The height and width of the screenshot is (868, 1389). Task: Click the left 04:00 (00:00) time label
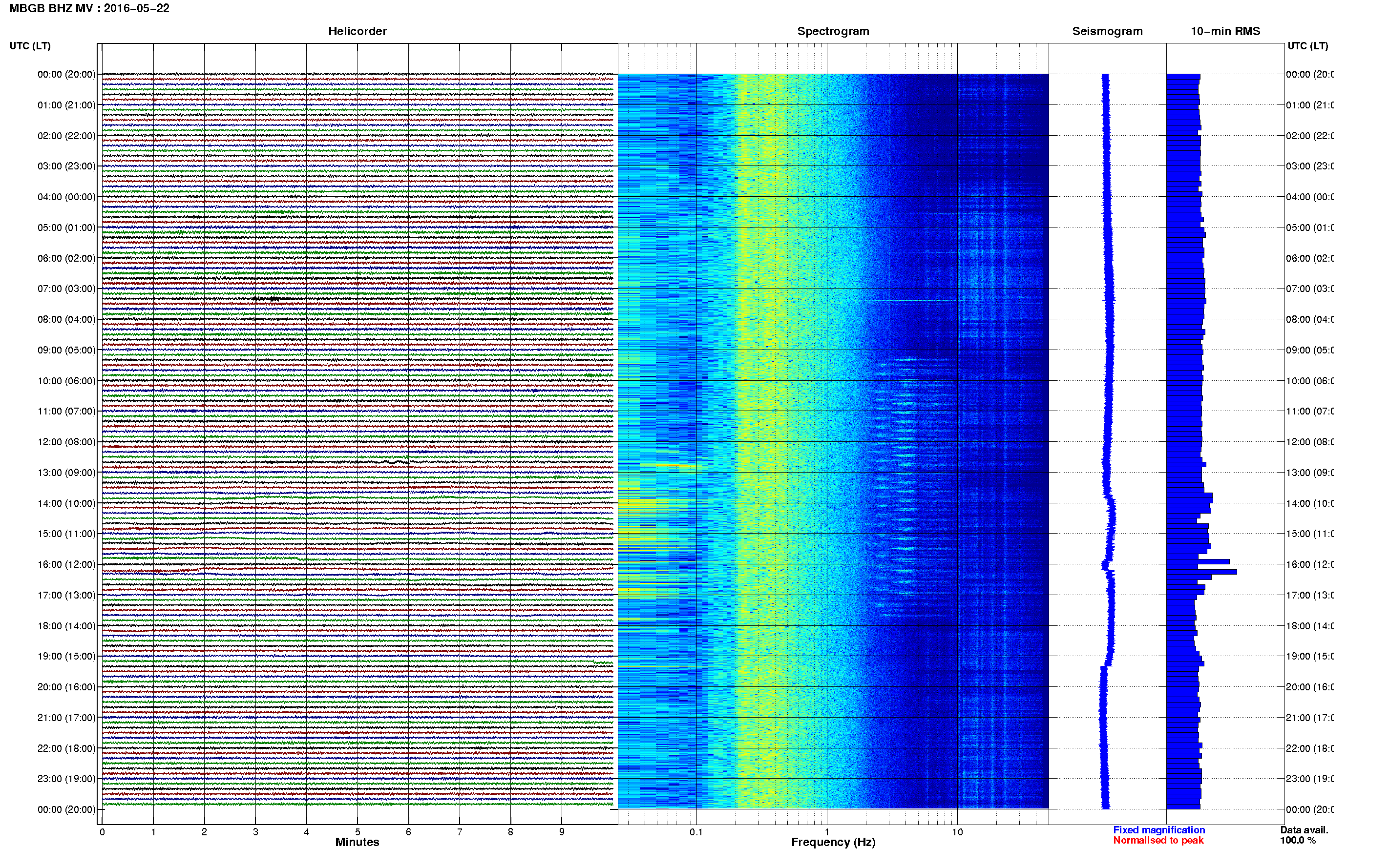click(x=66, y=197)
